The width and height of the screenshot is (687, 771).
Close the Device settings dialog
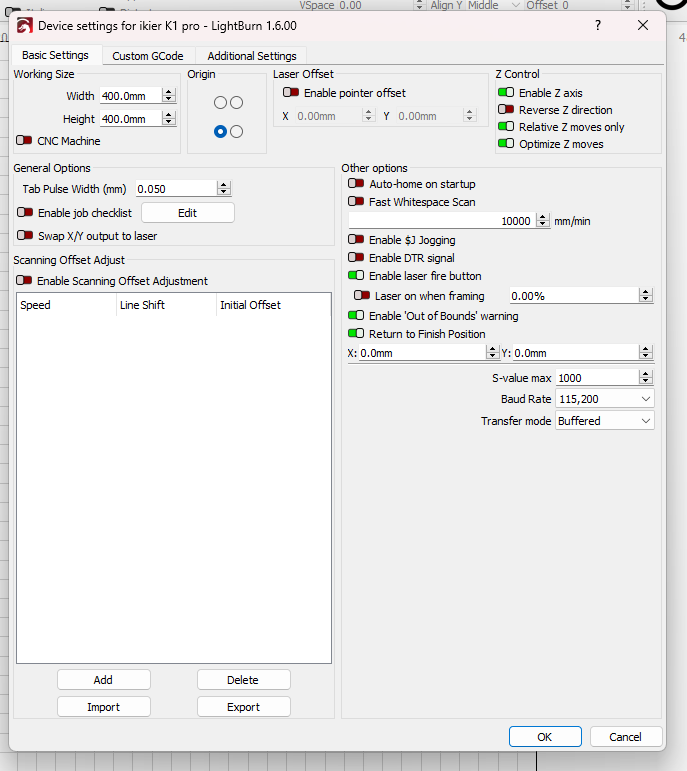643,25
